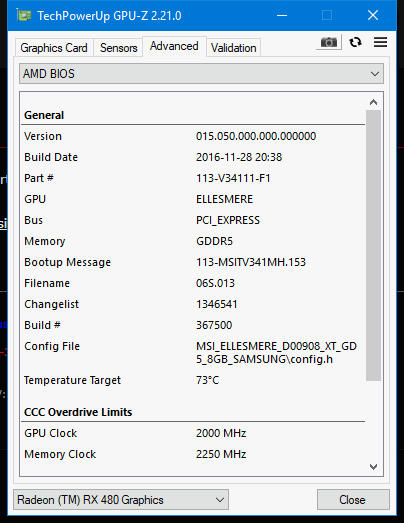Minimize the GPU-Z window
404x523 pixels.
282,15
